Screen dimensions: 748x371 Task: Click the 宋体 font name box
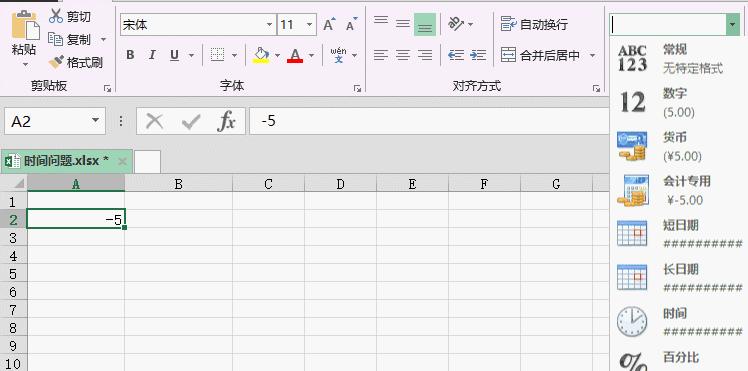pos(193,25)
